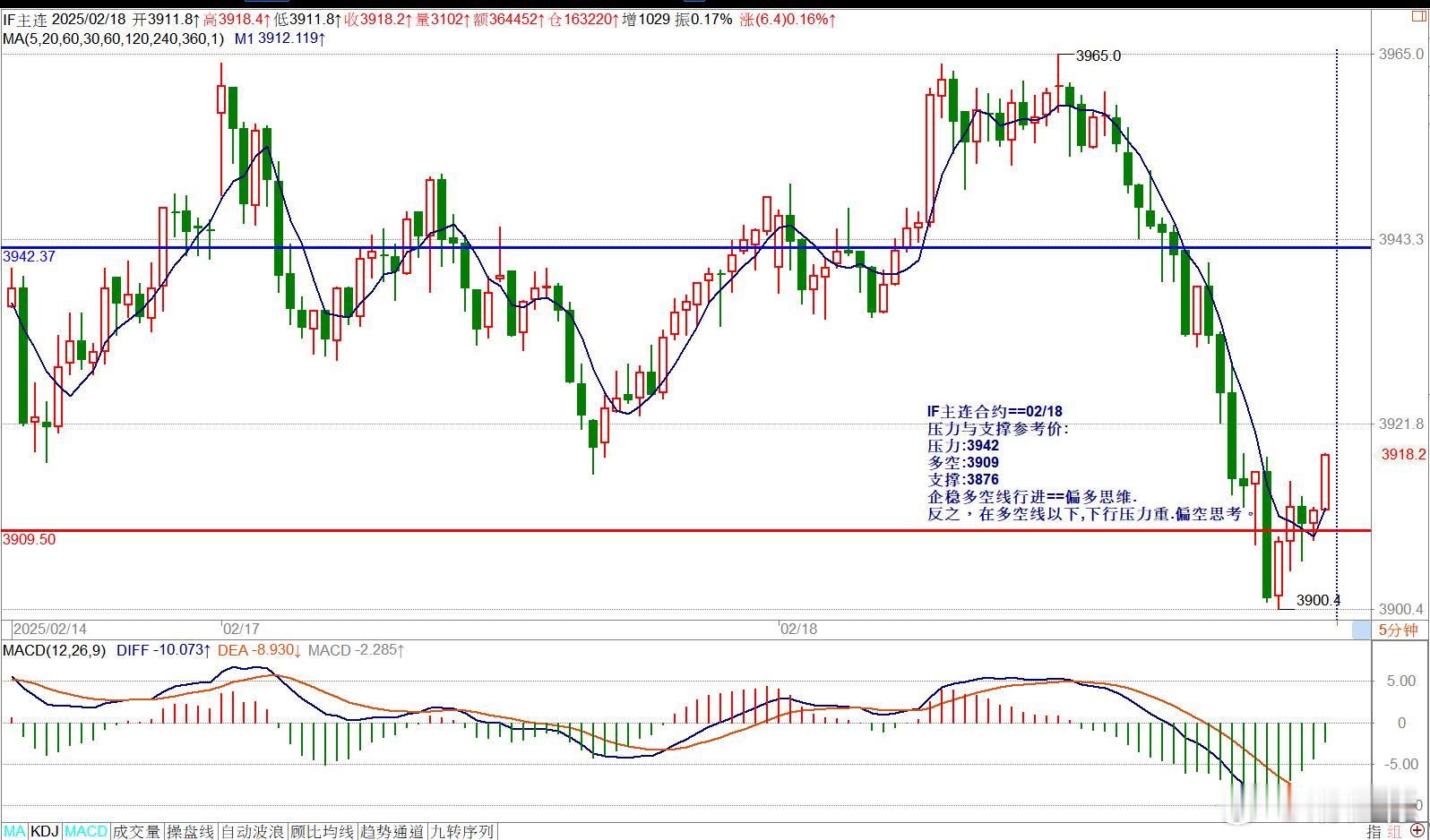Screen dimensions: 1430x840
Task: Click the red 3918.2 current price tag
Action: [1402, 454]
